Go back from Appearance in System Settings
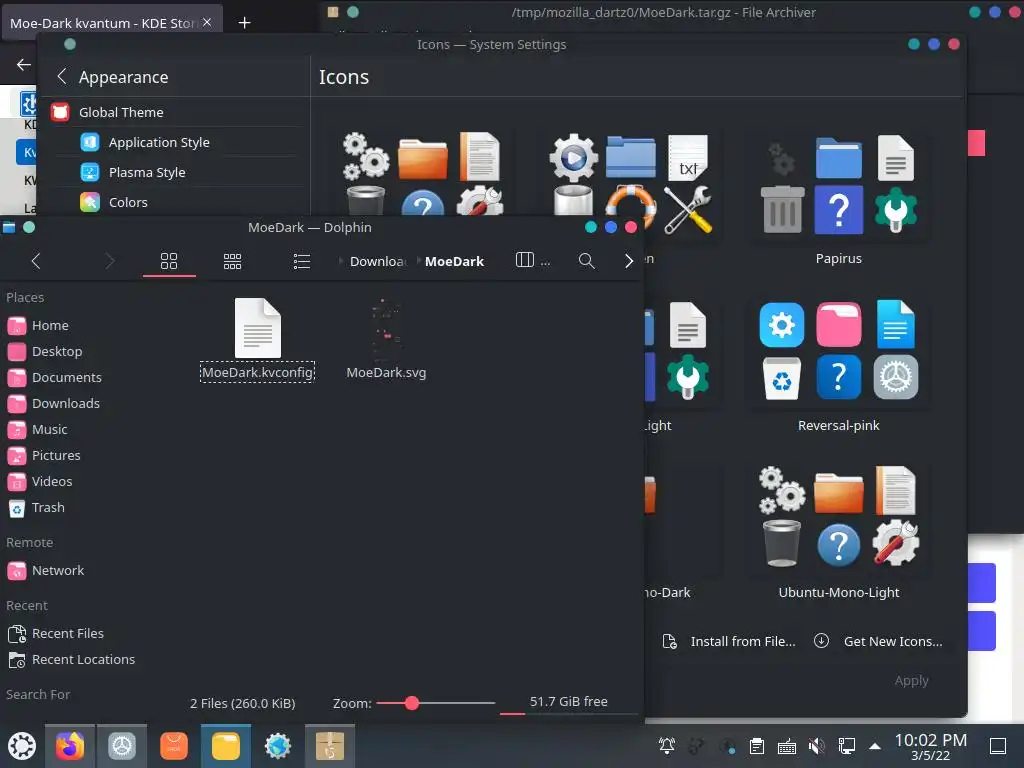Viewport: 1024px width, 768px height. click(62, 76)
